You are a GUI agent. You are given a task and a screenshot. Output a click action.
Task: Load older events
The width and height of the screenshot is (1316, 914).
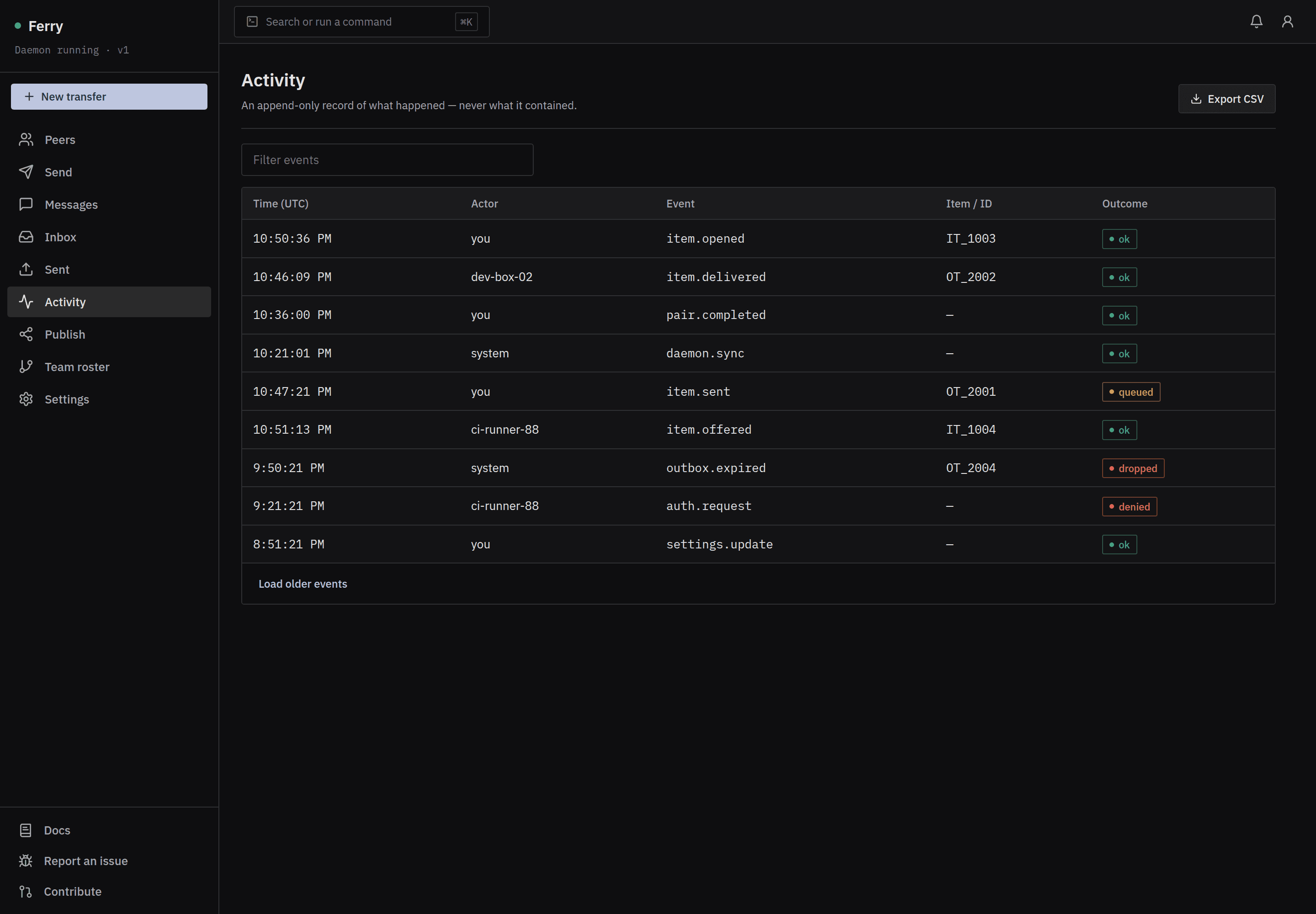pyautogui.click(x=302, y=584)
